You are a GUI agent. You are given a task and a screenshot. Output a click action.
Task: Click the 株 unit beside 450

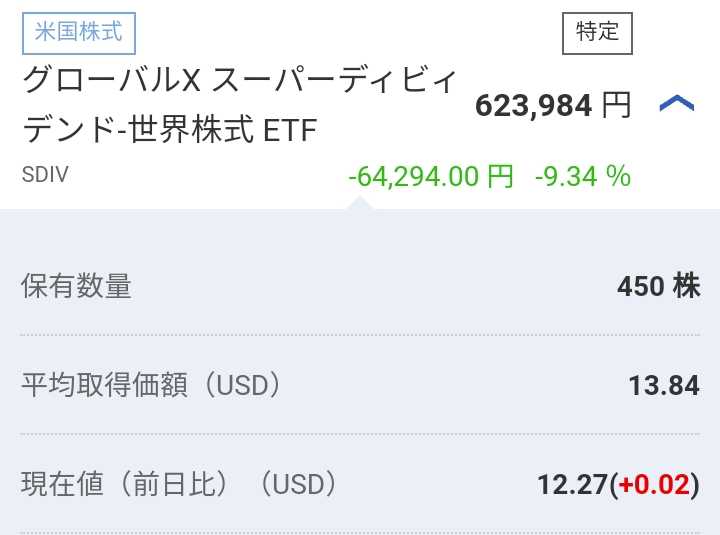(686, 286)
